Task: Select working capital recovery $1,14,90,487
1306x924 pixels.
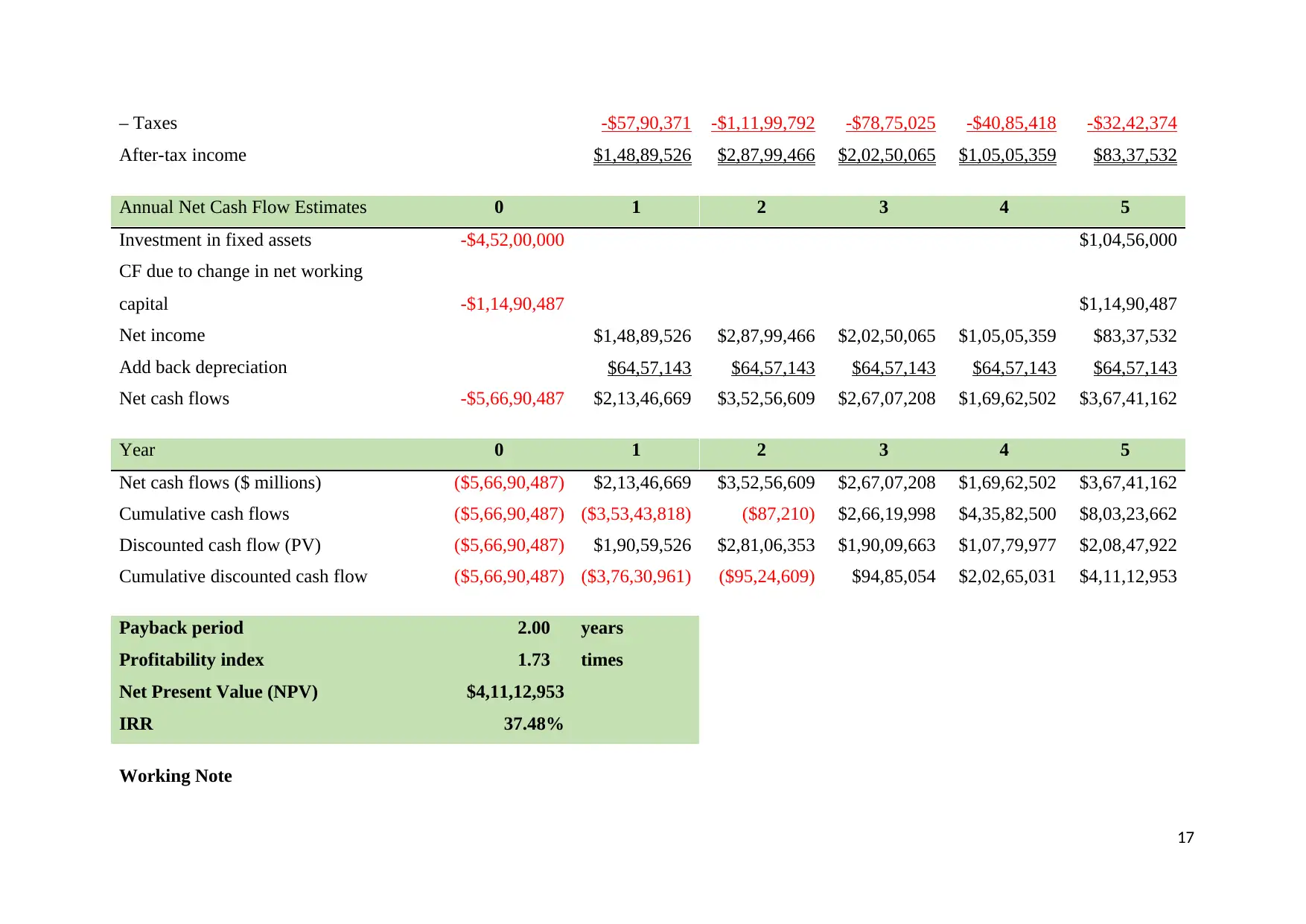Action: [1128, 304]
